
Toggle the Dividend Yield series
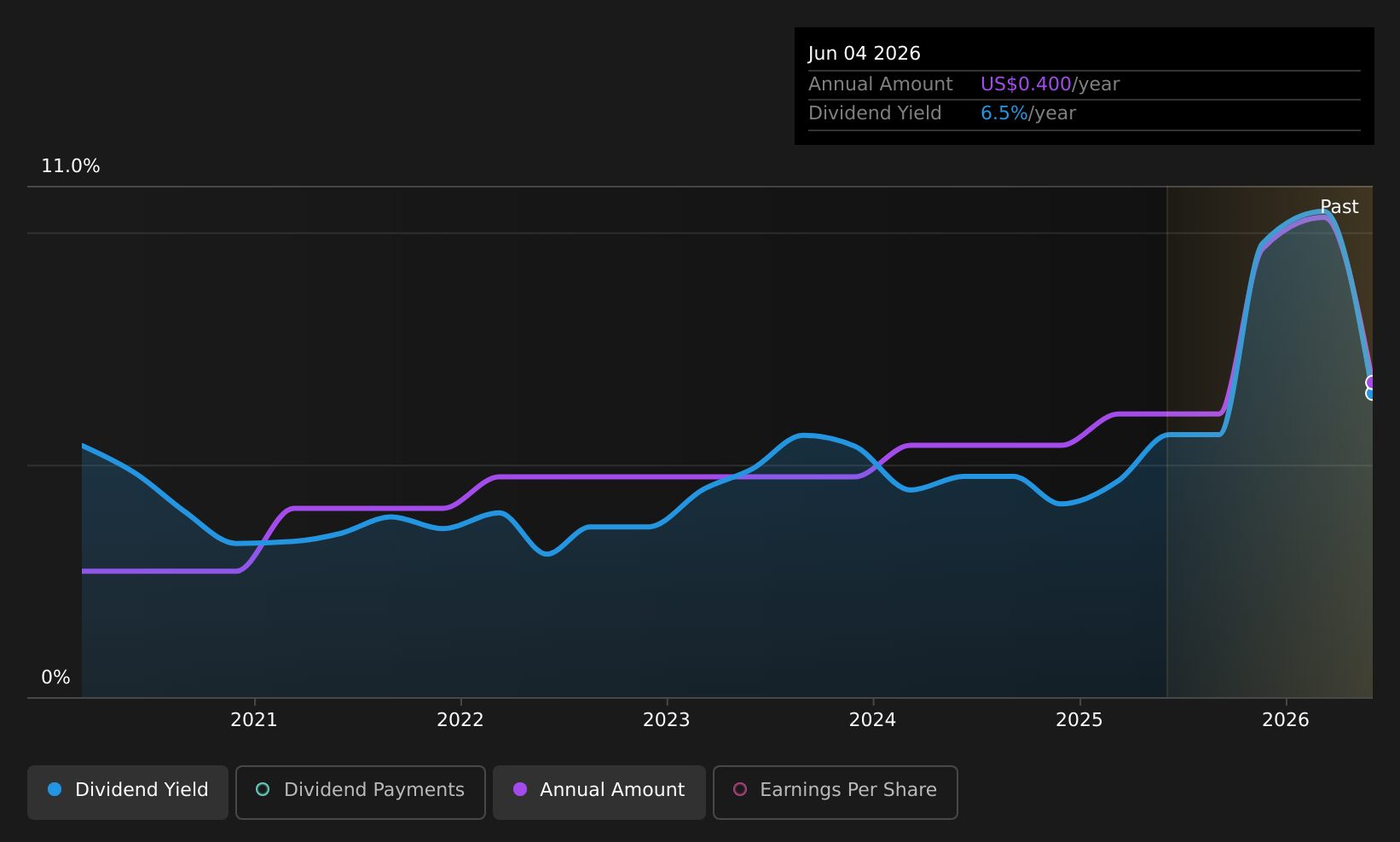(128, 792)
